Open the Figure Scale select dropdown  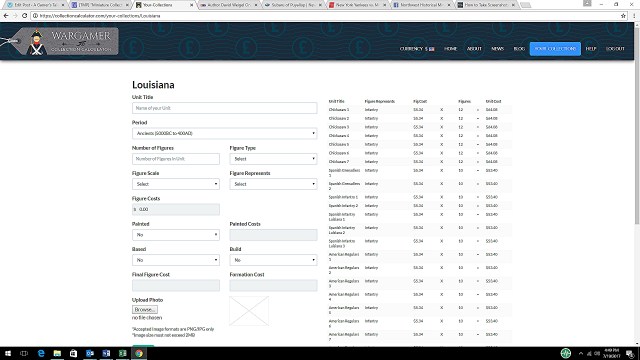[x=176, y=184]
